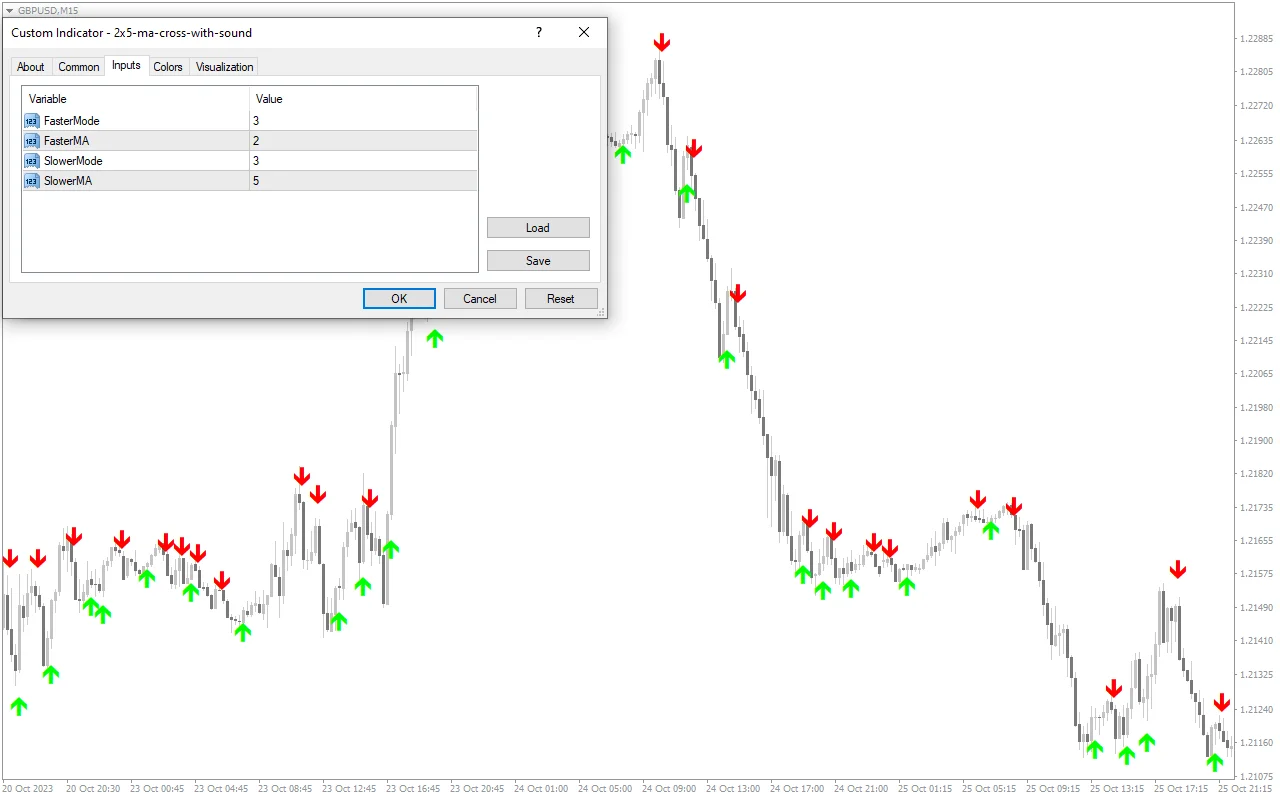Click the 123 icon next to SlowerMA
1280x800 pixels.
pos(30,180)
